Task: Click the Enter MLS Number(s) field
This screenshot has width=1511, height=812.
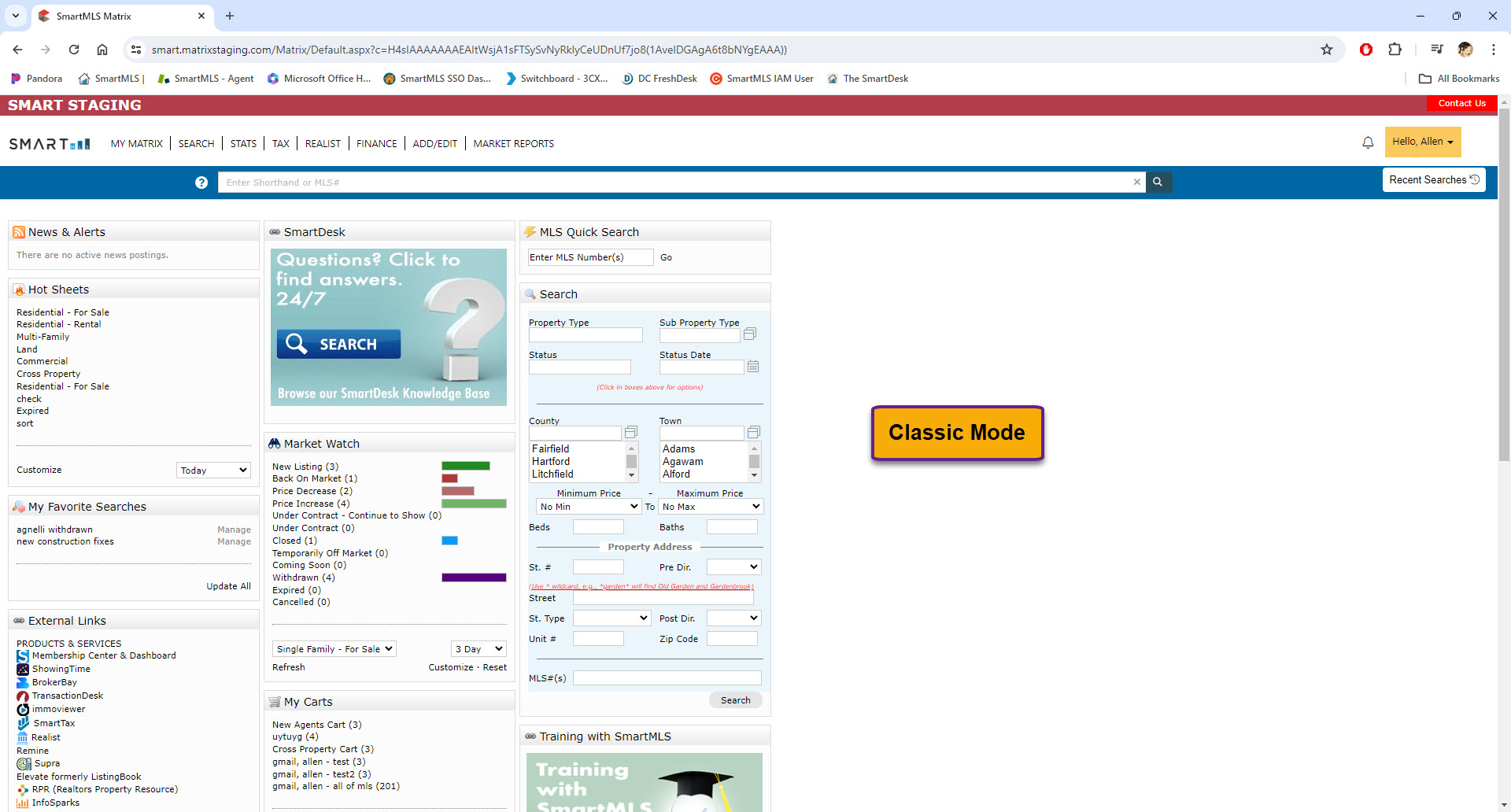Action: click(590, 257)
